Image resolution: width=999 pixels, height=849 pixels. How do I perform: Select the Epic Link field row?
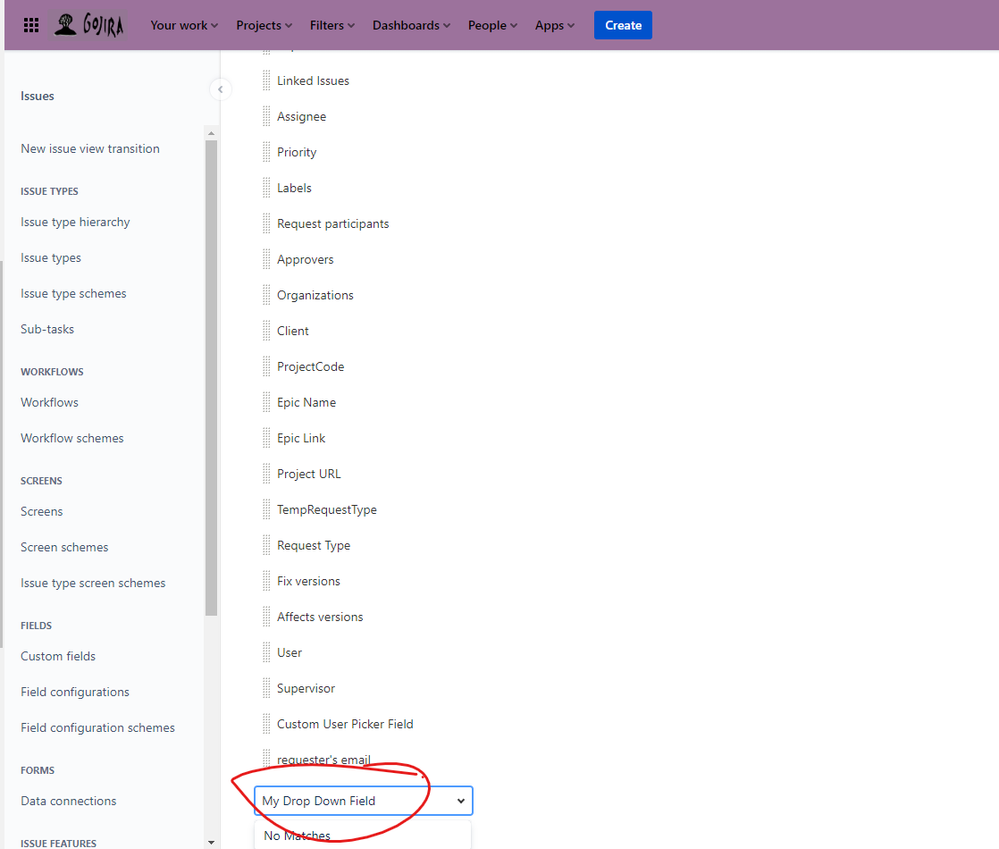[x=301, y=438]
